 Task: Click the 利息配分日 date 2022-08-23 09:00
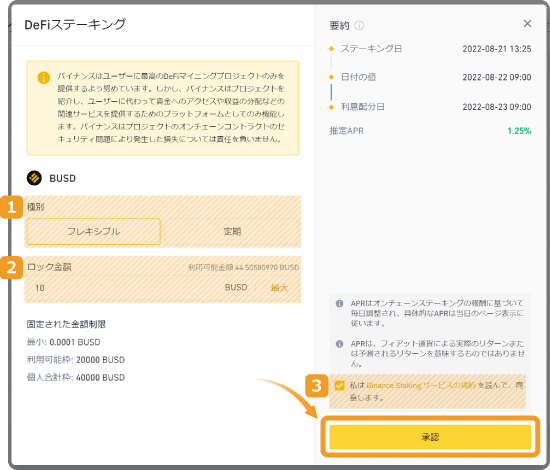(x=497, y=107)
